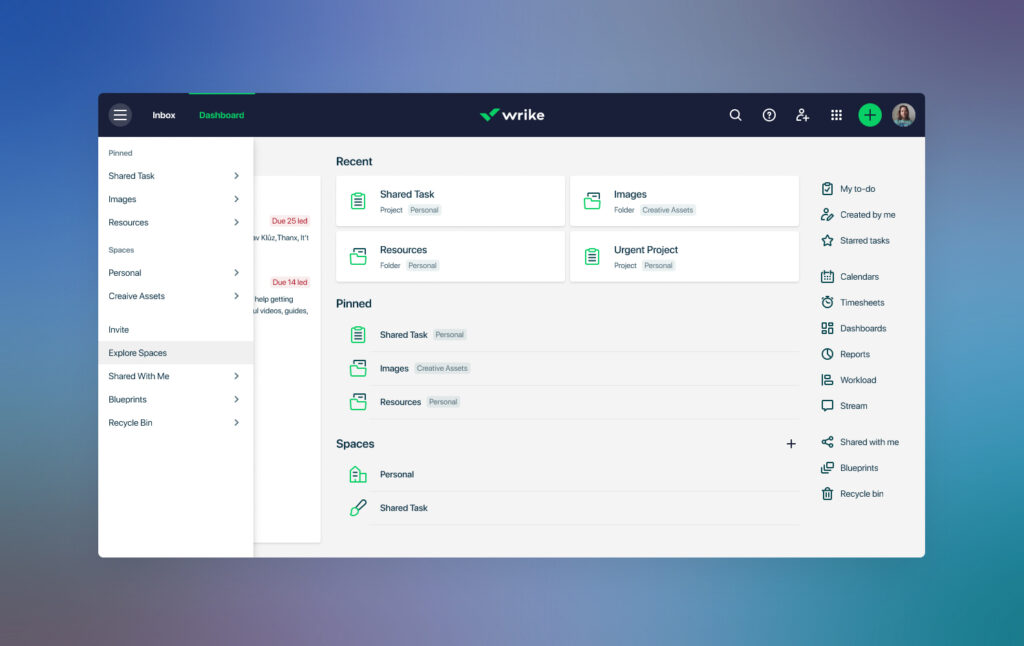
Task: Click the My to-do clipboard icon
Action: [x=827, y=189]
